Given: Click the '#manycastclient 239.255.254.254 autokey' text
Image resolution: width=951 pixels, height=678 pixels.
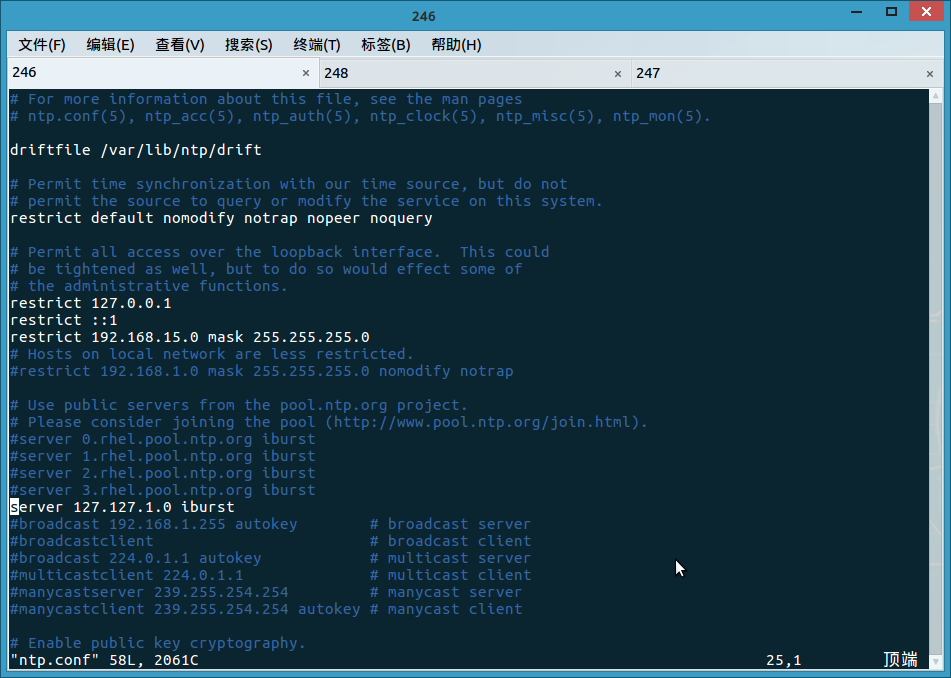Looking at the screenshot, I should point(185,608).
